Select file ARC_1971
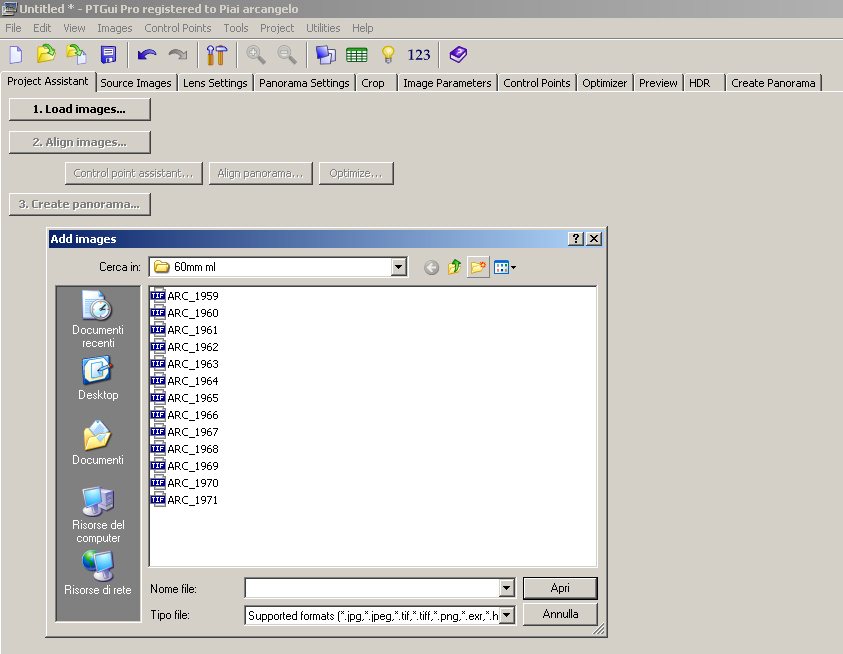The width and height of the screenshot is (843, 654). coord(185,500)
